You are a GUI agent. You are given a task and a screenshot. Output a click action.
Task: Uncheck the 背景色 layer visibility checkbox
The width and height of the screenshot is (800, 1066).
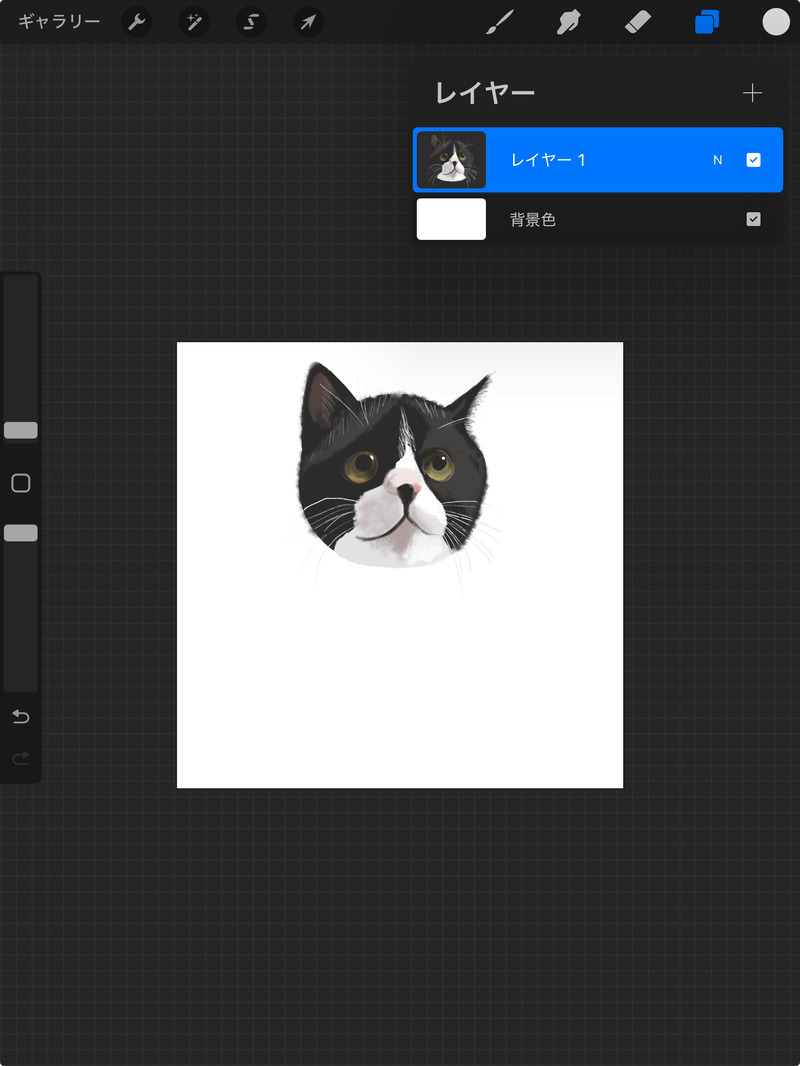coord(754,219)
